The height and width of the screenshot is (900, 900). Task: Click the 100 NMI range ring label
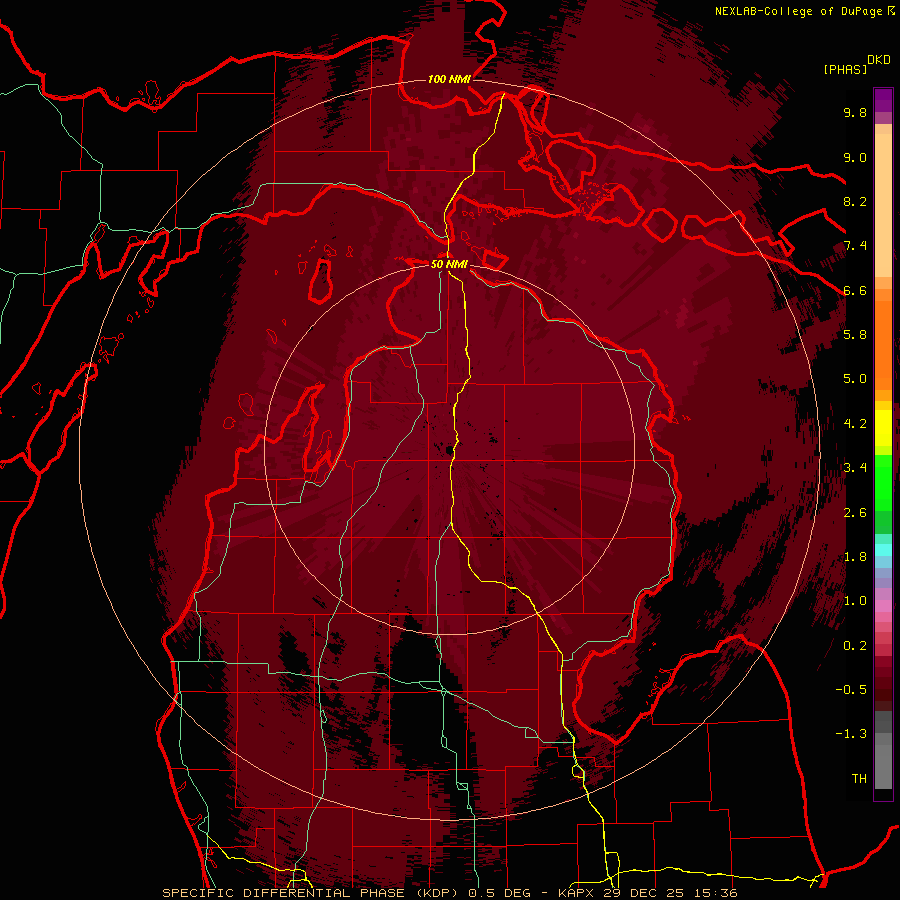pyautogui.click(x=449, y=79)
